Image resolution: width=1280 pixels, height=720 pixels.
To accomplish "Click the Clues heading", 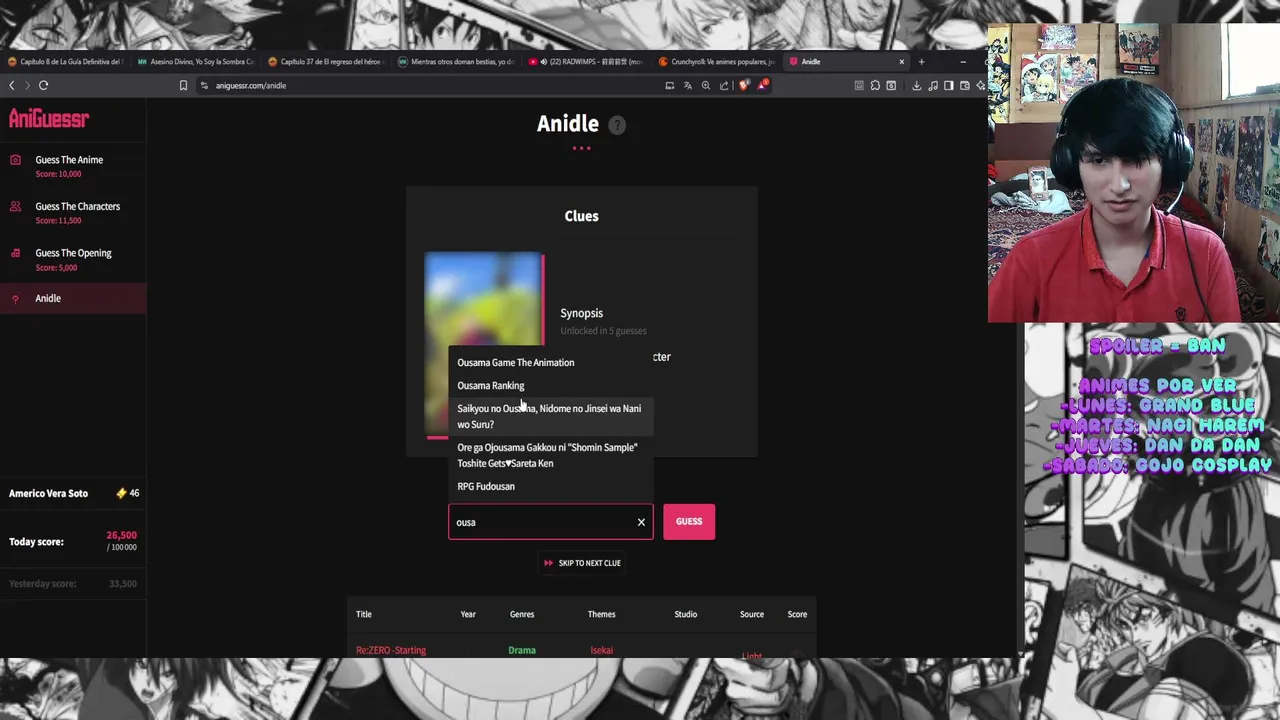I will (x=581, y=217).
